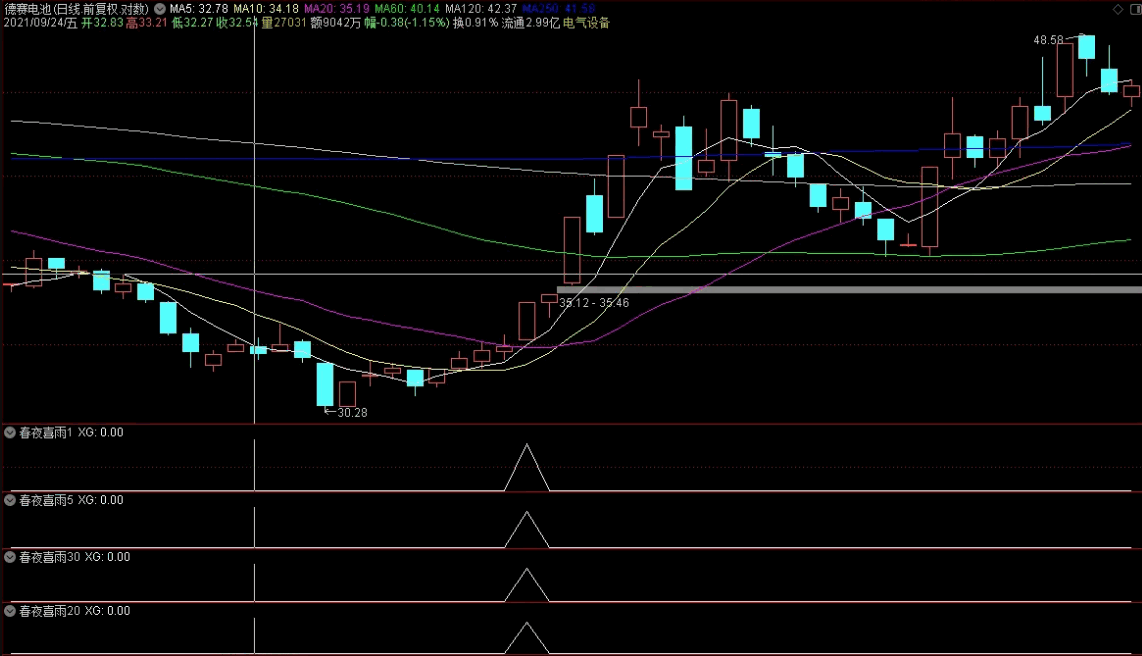Click the 春夜喜雨5 XG: 0.00 label
Screen dimensions: 1142x656
coord(71,500)
